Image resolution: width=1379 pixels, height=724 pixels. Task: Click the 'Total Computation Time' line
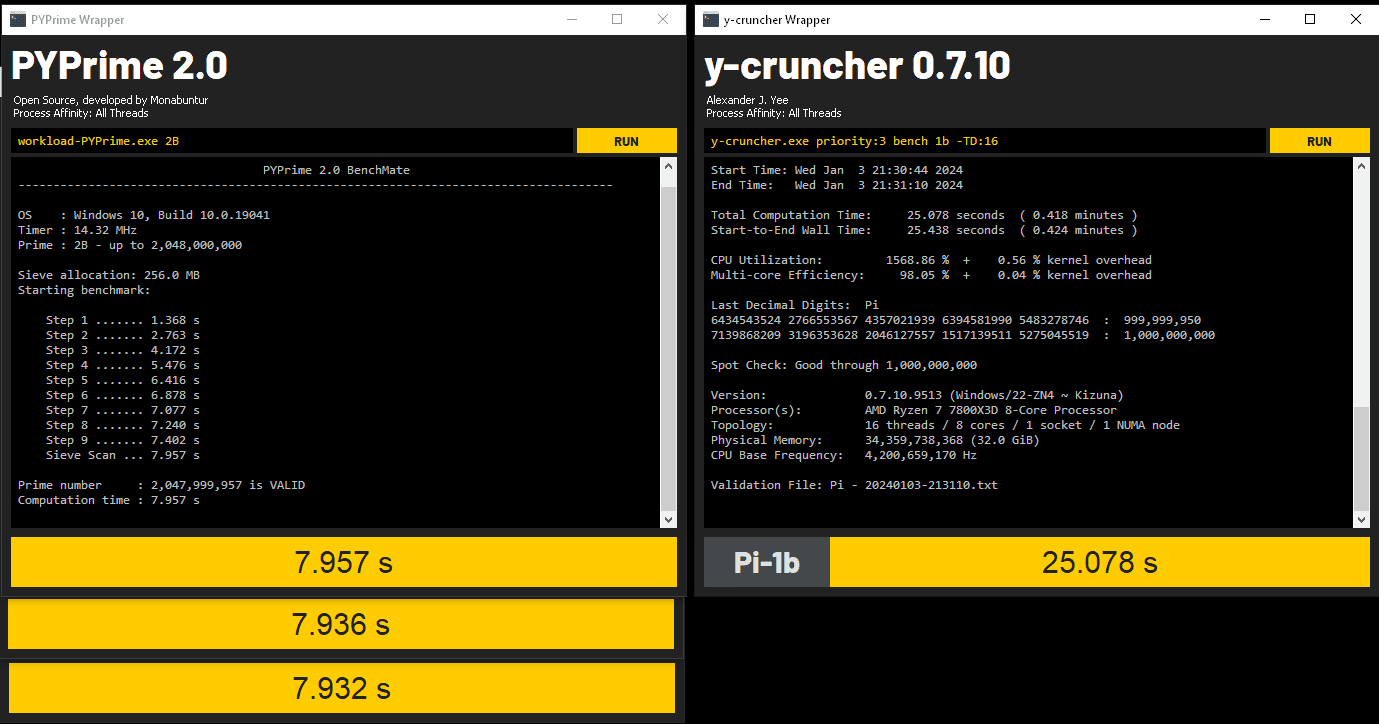pos(924,215)
